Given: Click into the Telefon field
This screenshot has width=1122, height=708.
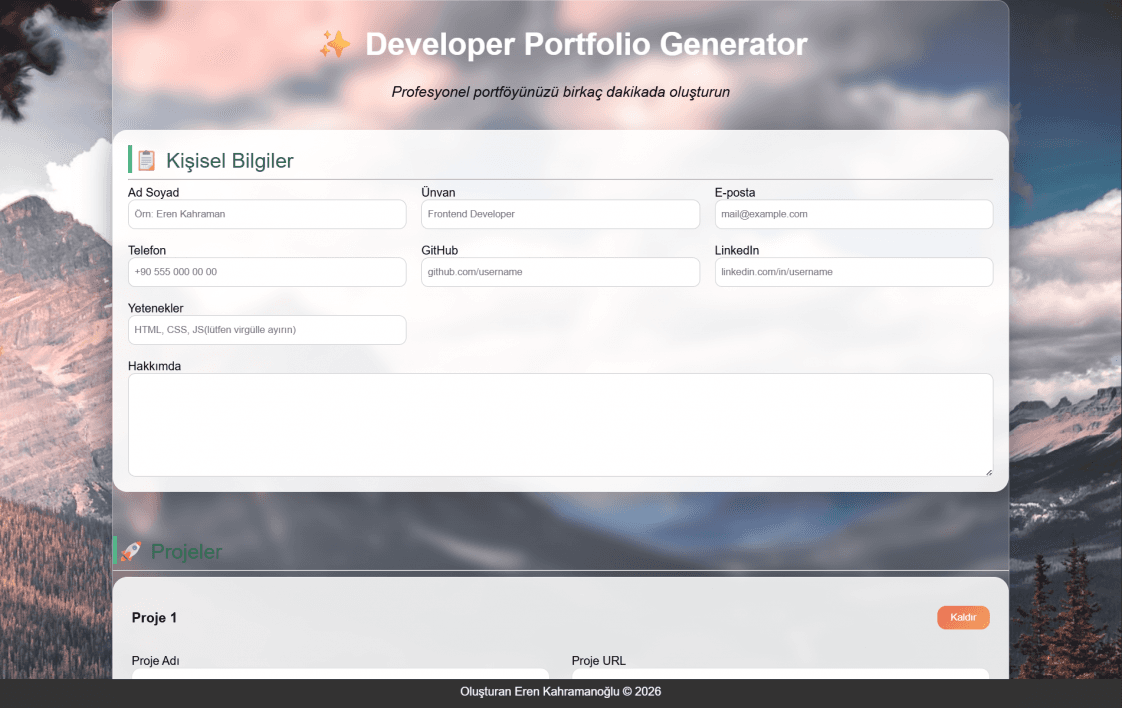Looking at the screenshot, I should (x=267, y=272).
